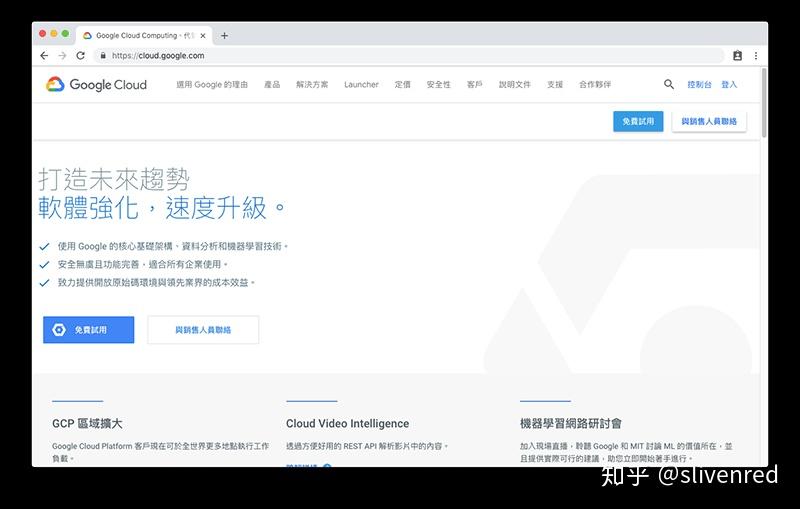800x509 pixels.
Task: Click the 控制台 link
Action: pyautogui.click(x=699, y=85)
